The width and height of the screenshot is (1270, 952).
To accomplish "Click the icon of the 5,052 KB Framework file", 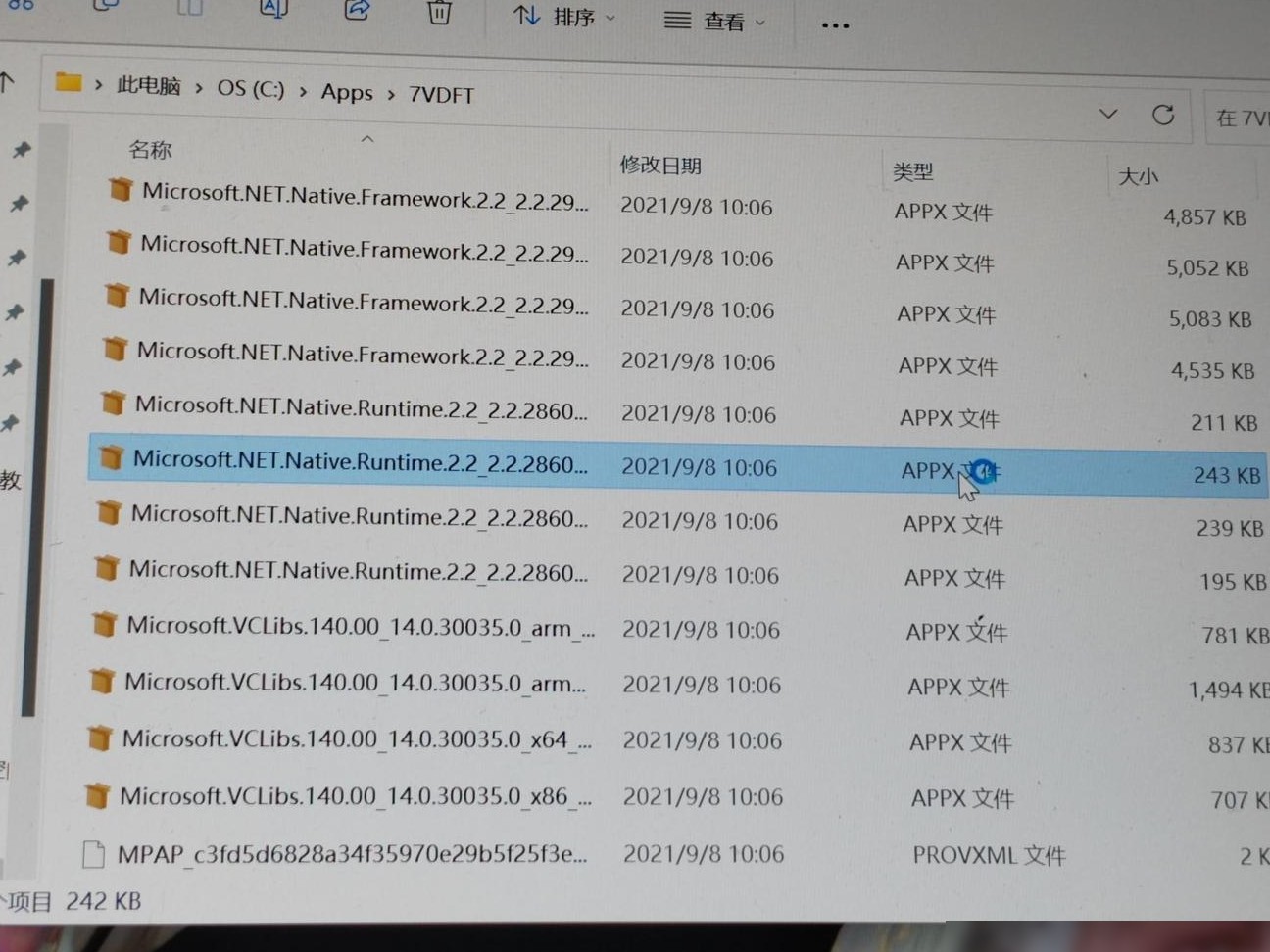I will point(119,241).
